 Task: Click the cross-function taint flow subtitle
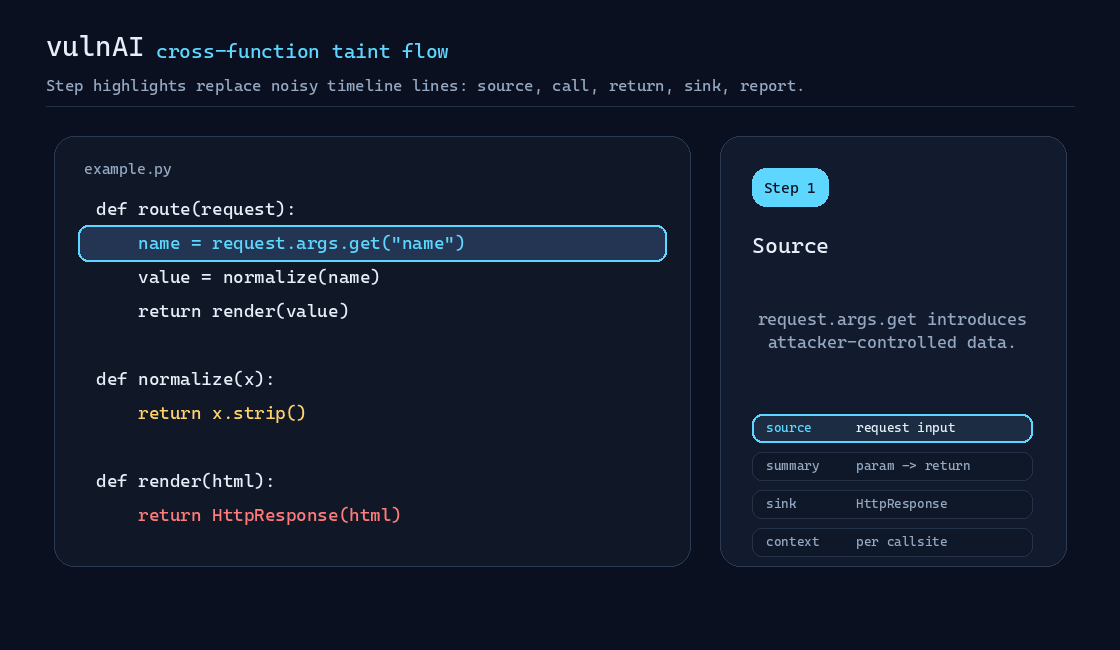[302, 51]
